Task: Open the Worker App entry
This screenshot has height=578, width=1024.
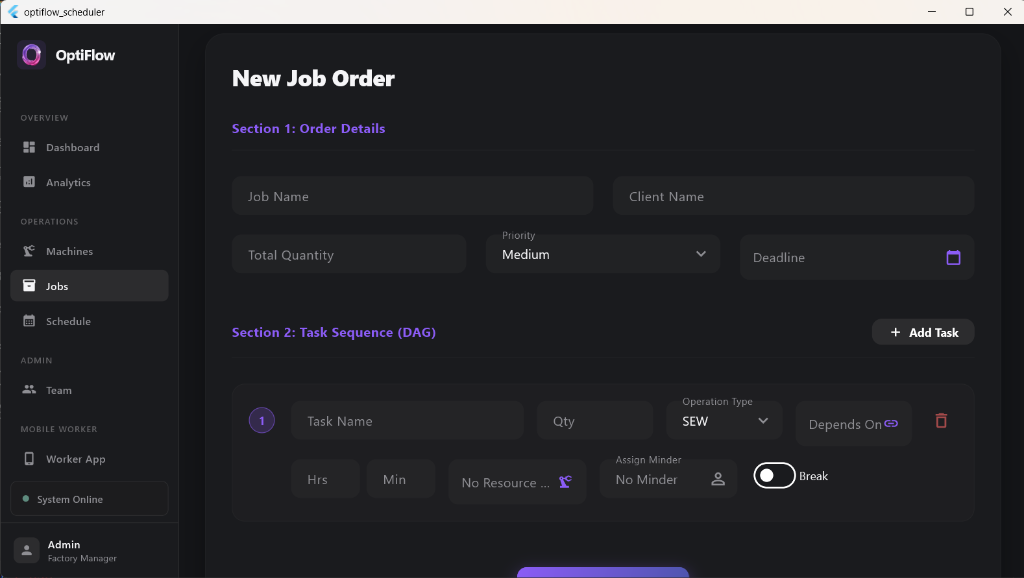Action: click(89, 459)
